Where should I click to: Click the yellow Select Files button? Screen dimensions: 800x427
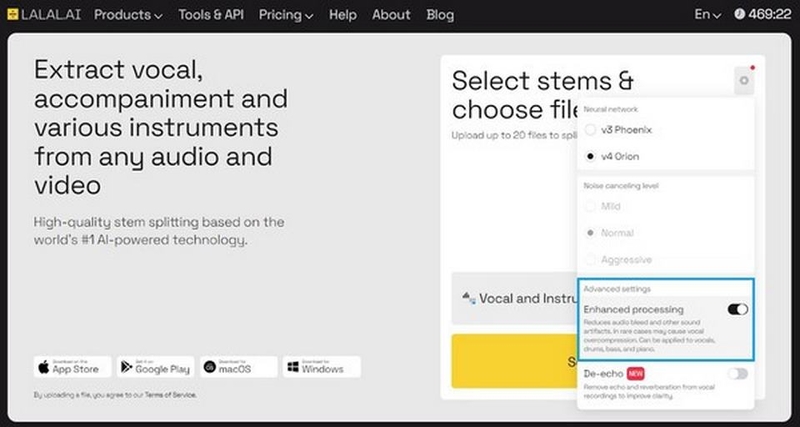[514, 361]
